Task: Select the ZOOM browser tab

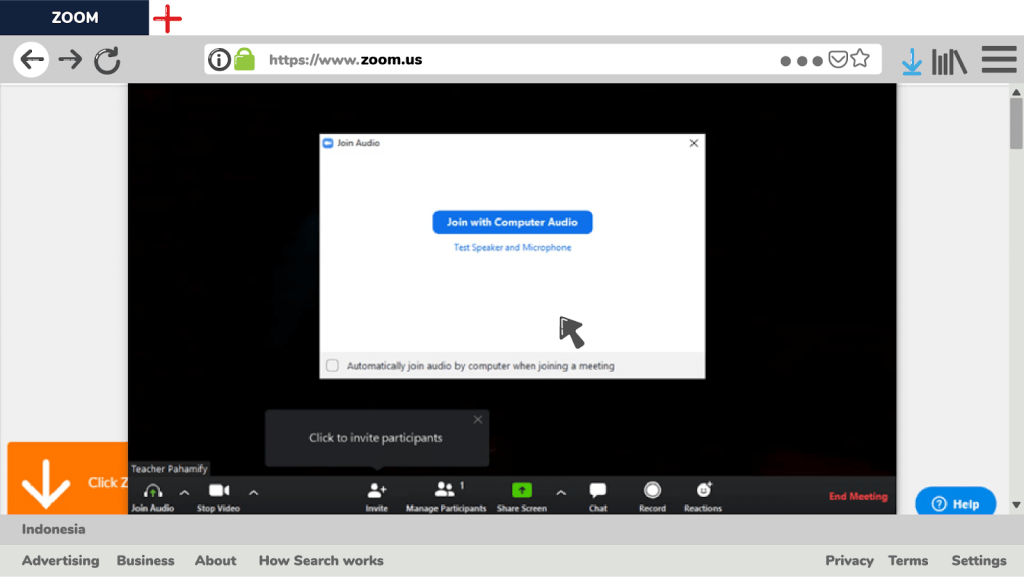Action: click(x=74, y=18)
